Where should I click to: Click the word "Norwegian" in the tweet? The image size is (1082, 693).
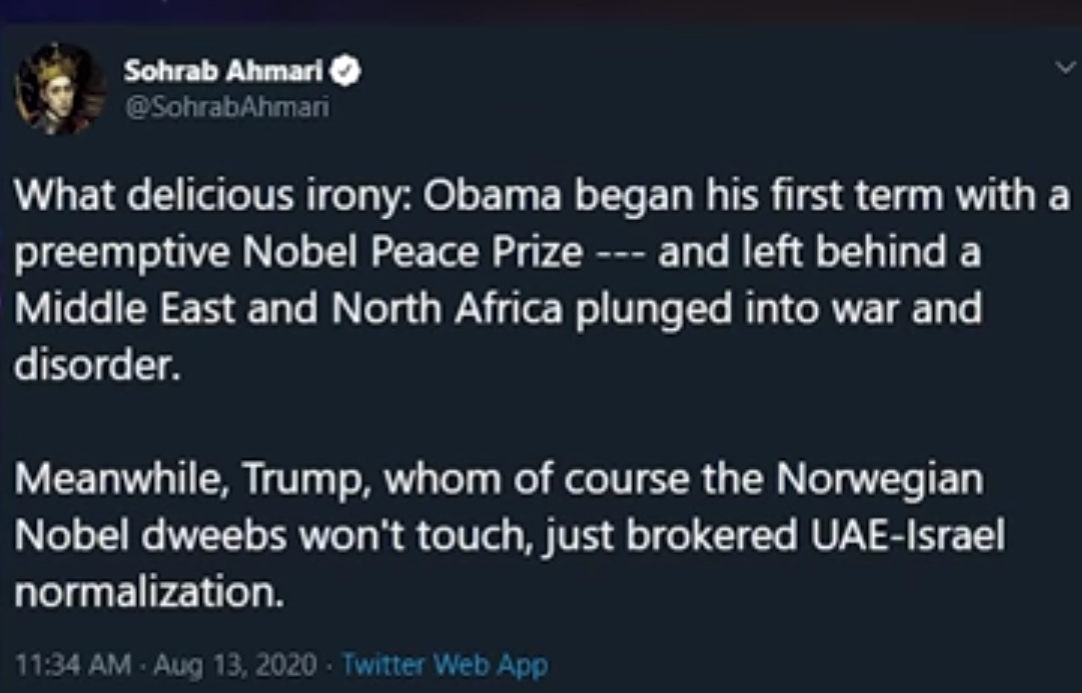879,480
